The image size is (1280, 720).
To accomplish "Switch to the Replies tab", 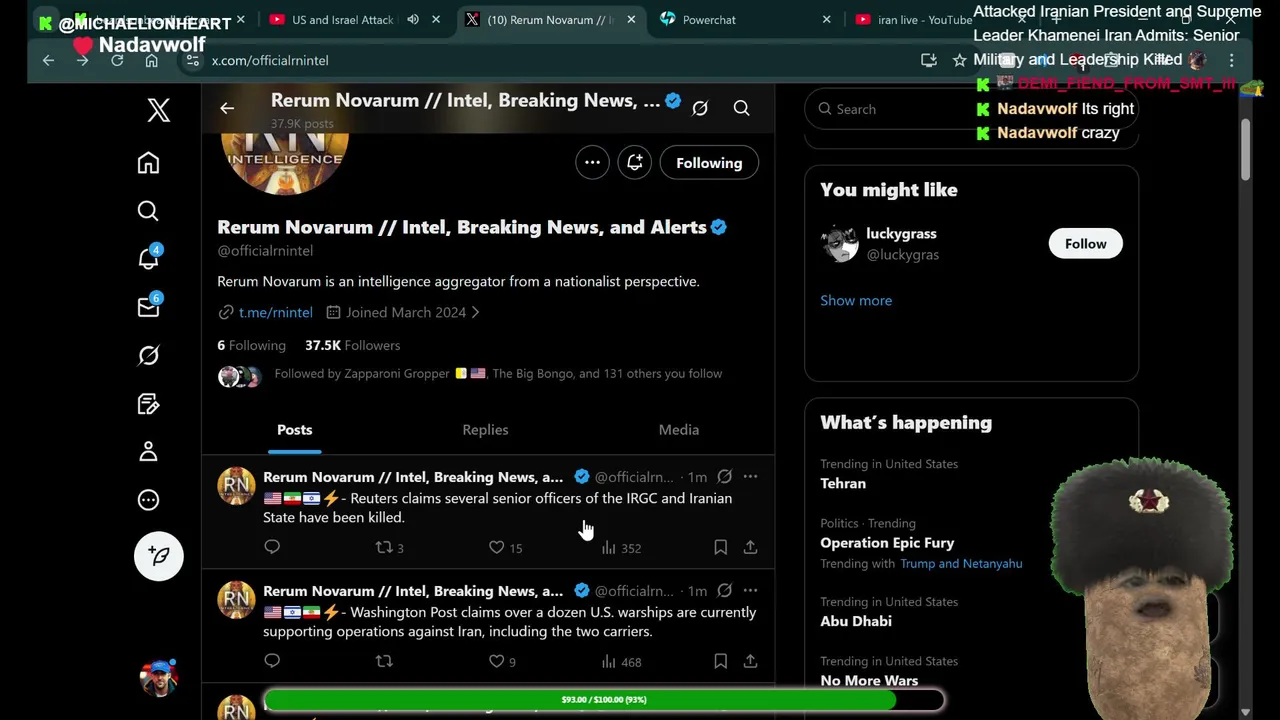I will [485, 430].
